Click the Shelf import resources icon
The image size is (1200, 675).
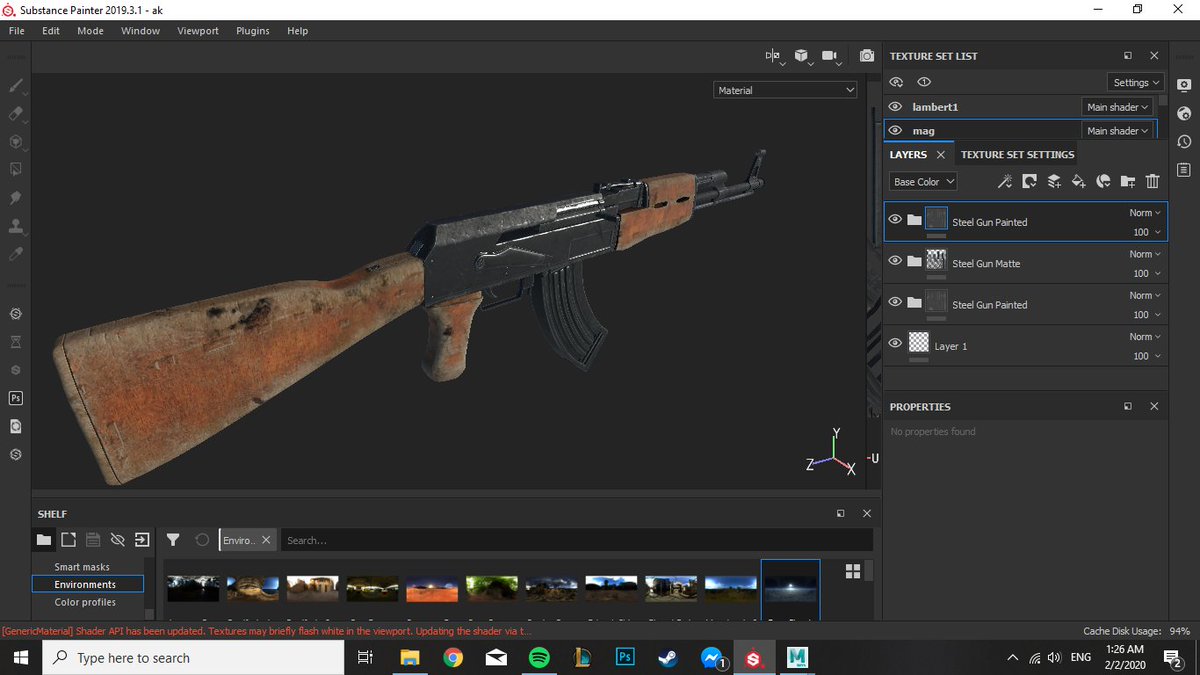142,540
